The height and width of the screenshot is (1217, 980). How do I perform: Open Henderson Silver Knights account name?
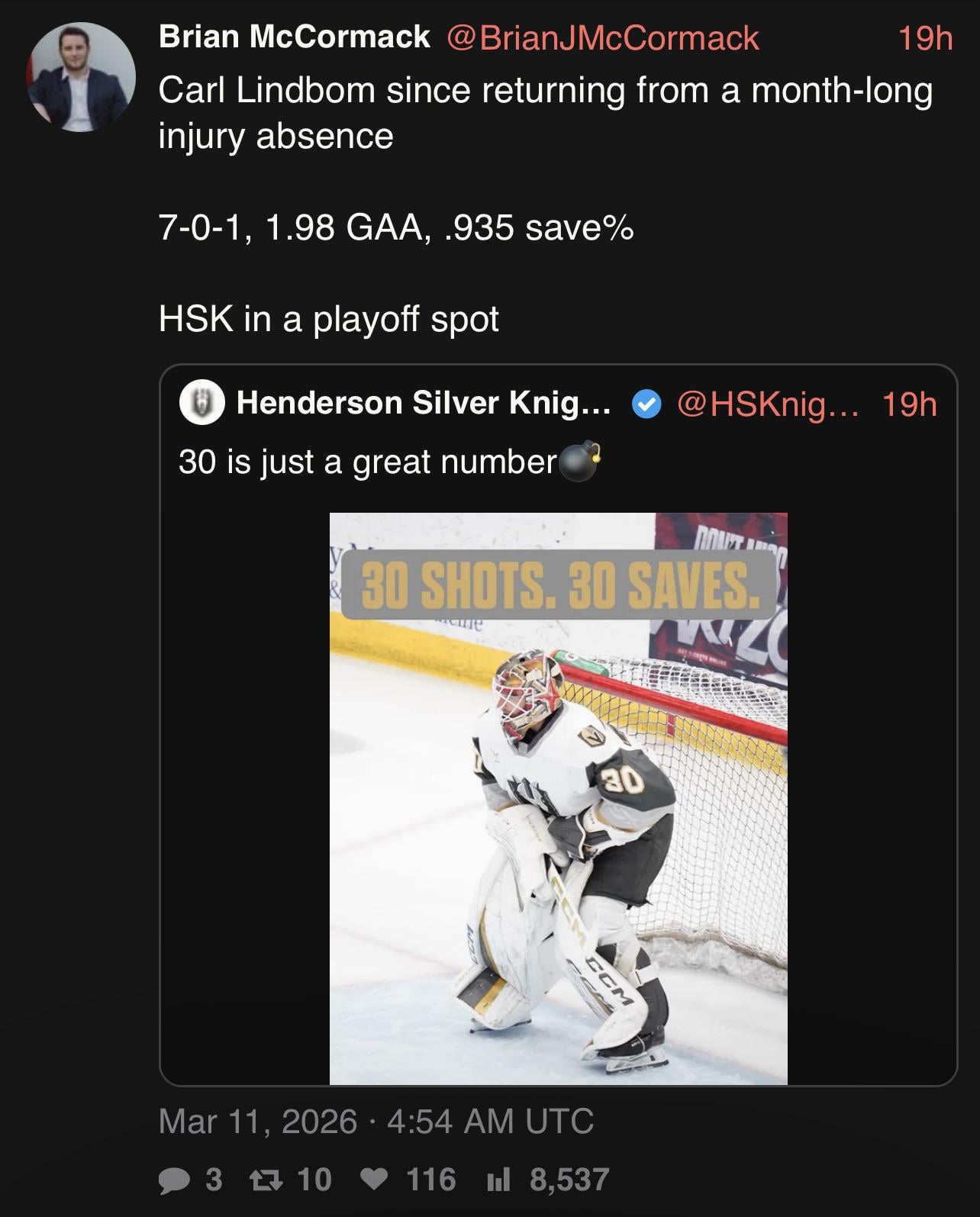click(424, 404)
